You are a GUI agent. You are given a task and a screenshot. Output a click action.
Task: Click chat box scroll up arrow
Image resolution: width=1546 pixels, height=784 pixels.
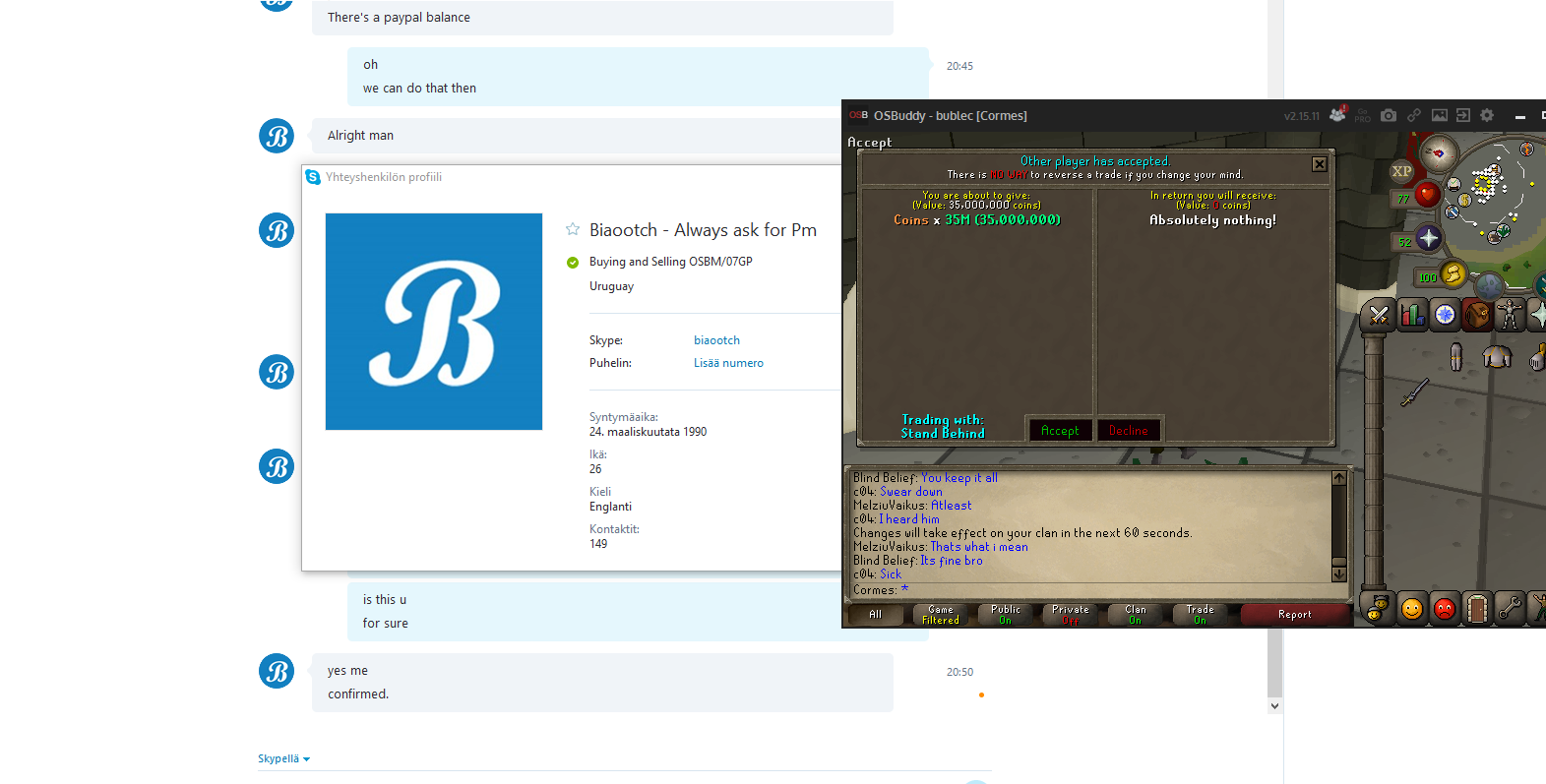[x=1339, y=478]
